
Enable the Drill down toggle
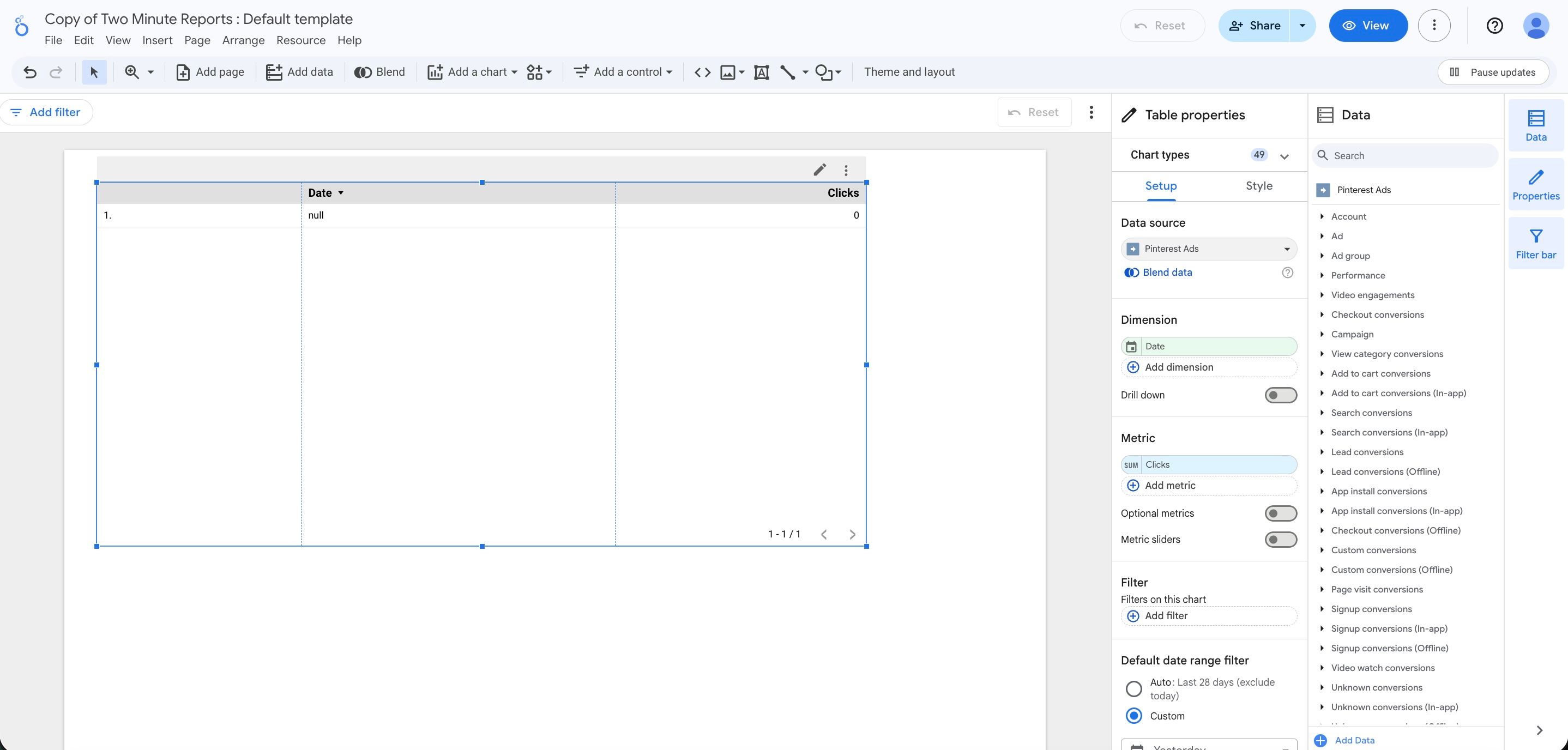pos(1280,395)
